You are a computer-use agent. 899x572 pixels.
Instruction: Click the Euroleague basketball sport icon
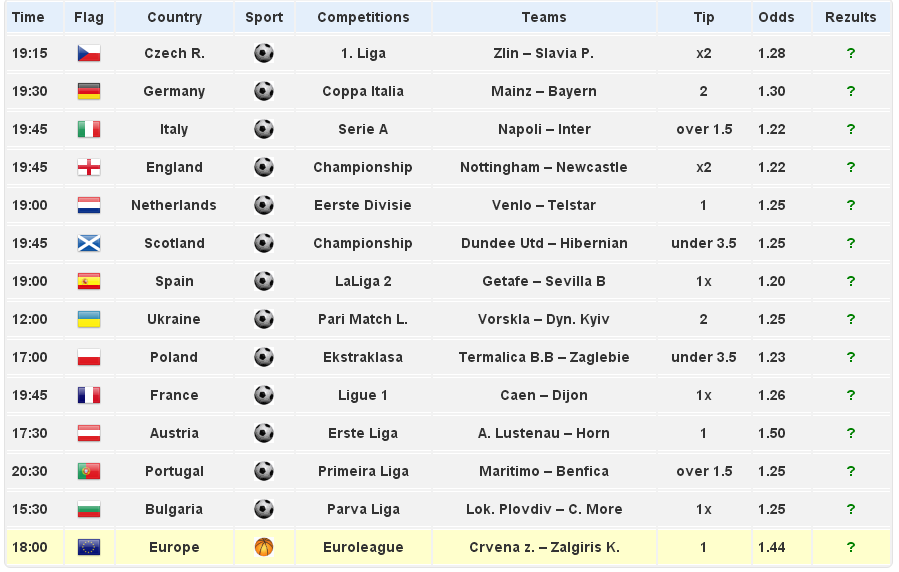coord(264,547)
